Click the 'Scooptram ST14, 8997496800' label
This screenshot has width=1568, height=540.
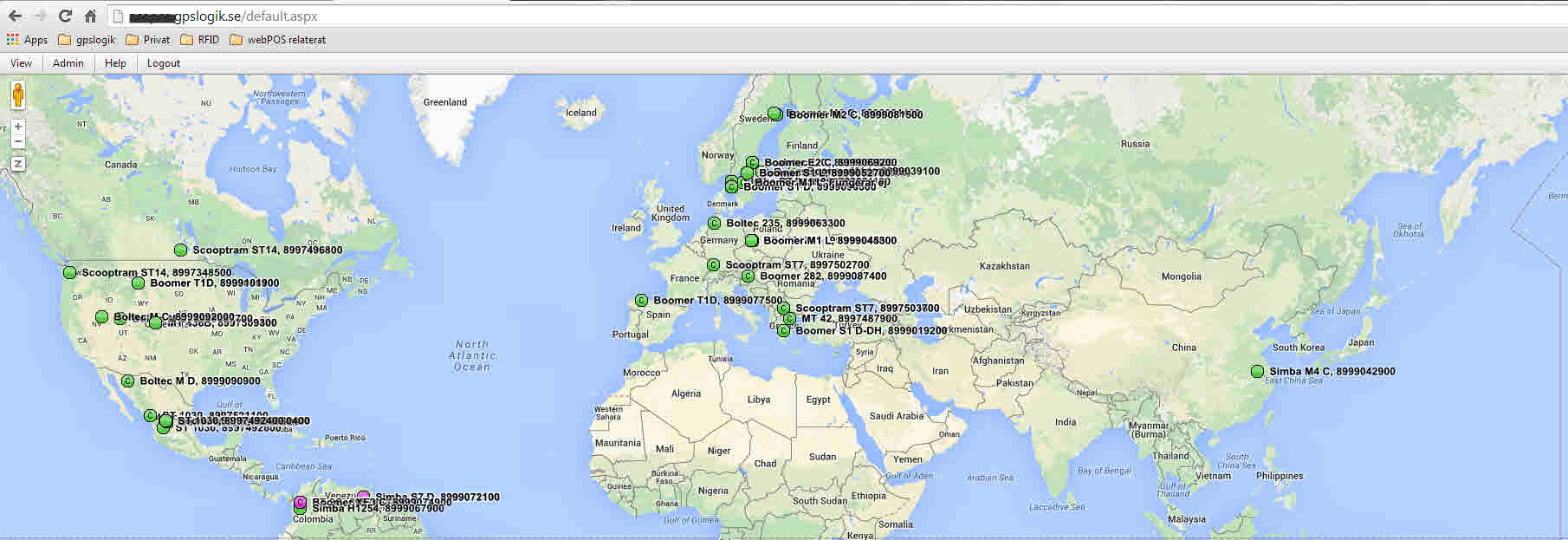[x=268, y=250]
